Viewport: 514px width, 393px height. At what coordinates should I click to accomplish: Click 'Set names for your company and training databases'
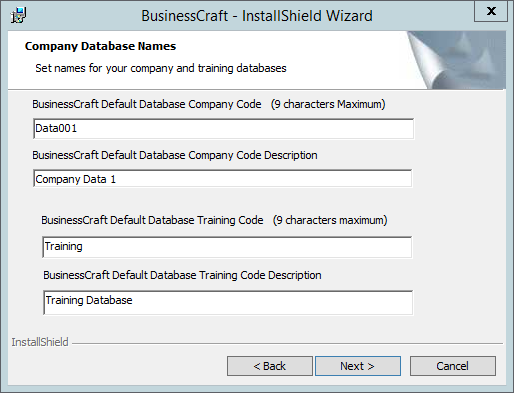[161, 68]
